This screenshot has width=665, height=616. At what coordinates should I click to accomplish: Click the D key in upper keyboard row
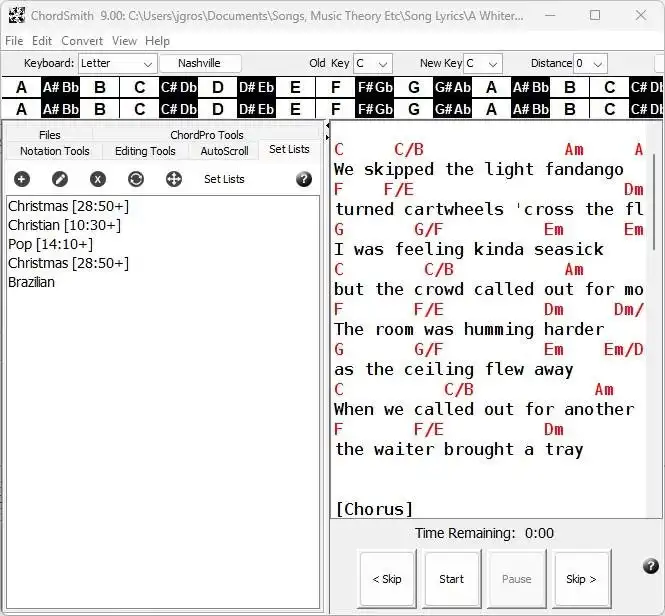pyautogui.click(x=218, y=87)
